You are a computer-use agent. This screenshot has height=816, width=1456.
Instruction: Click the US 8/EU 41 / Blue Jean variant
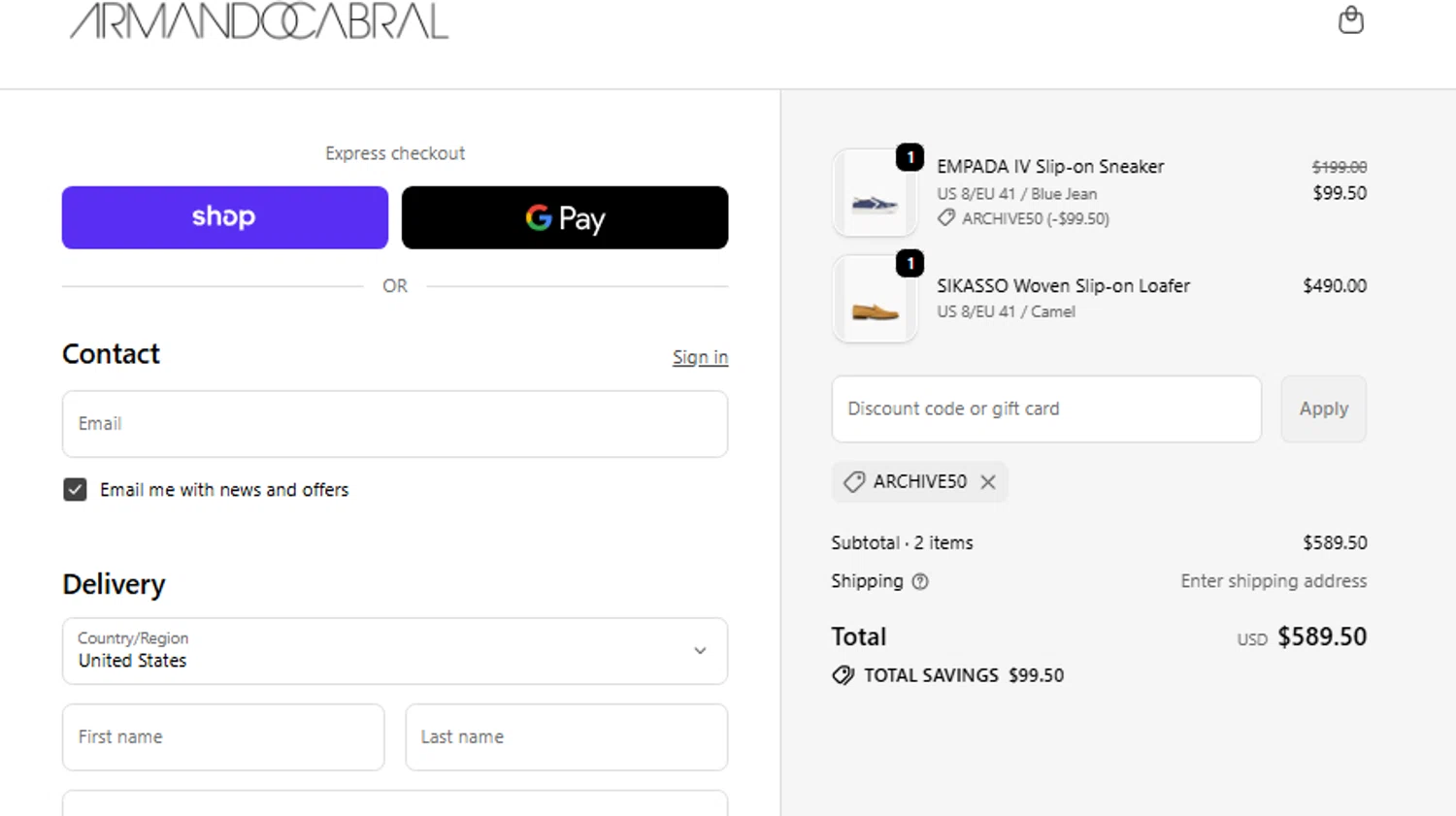point(1016,194)
